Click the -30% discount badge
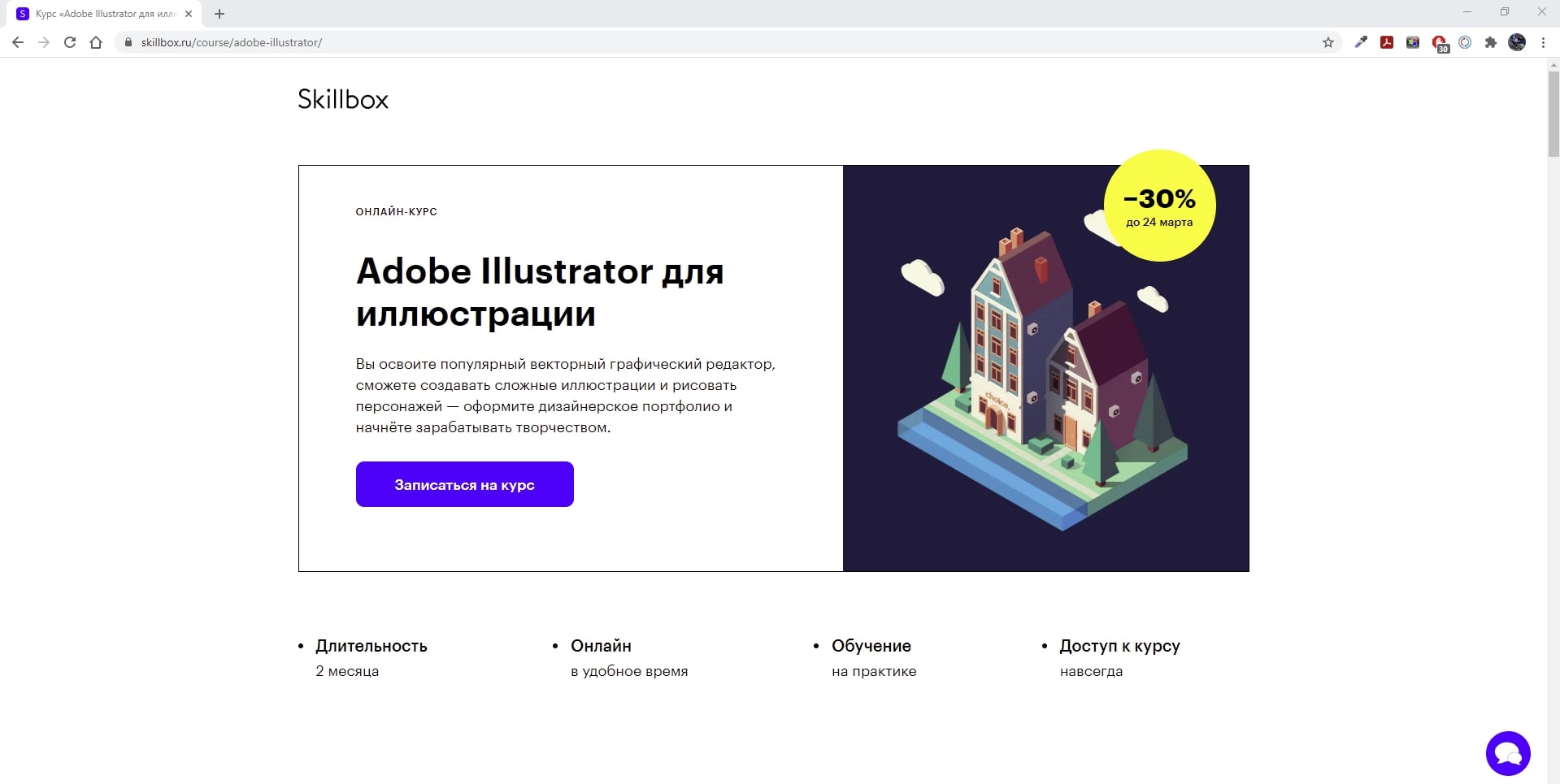The height and width of the screenshot is (784, 1560). tap(1159, 206)
